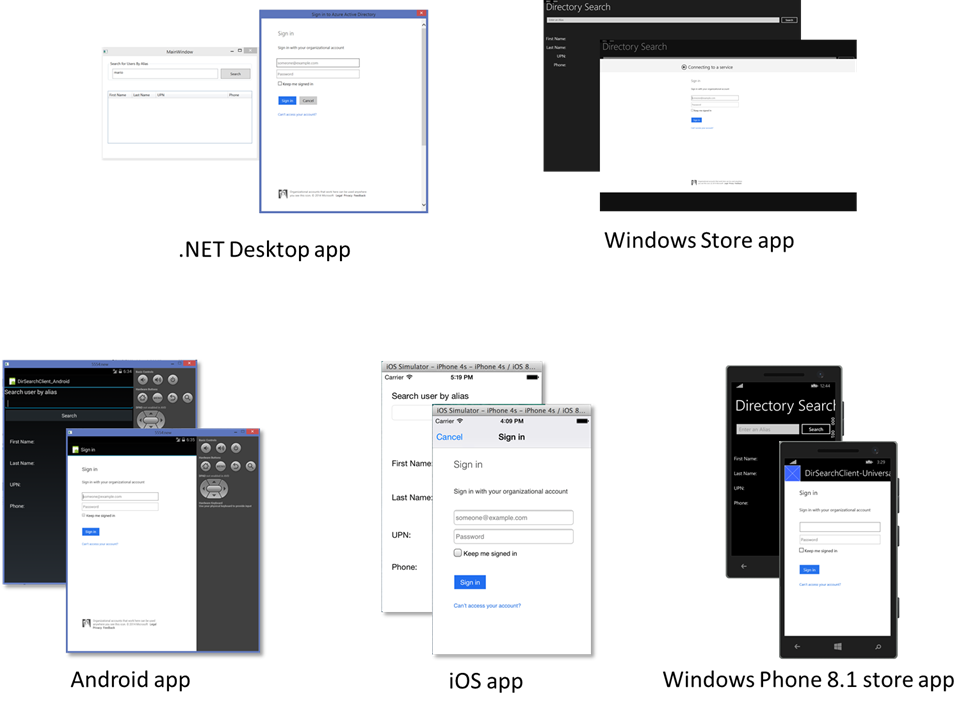Tap Windows Start key on front phone
Image resolution: width=970 pixels, height=710 pixels.
838,646
